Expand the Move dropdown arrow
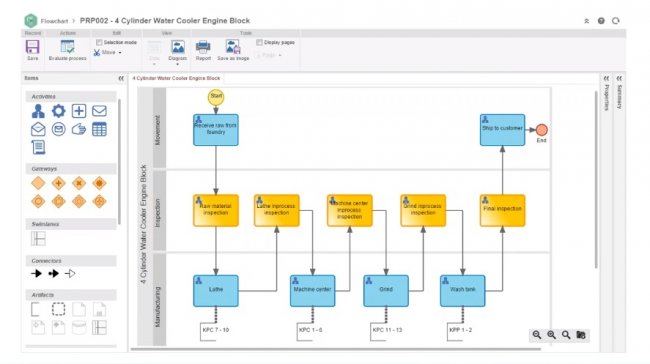650x364 pixels. coord(120,53)
